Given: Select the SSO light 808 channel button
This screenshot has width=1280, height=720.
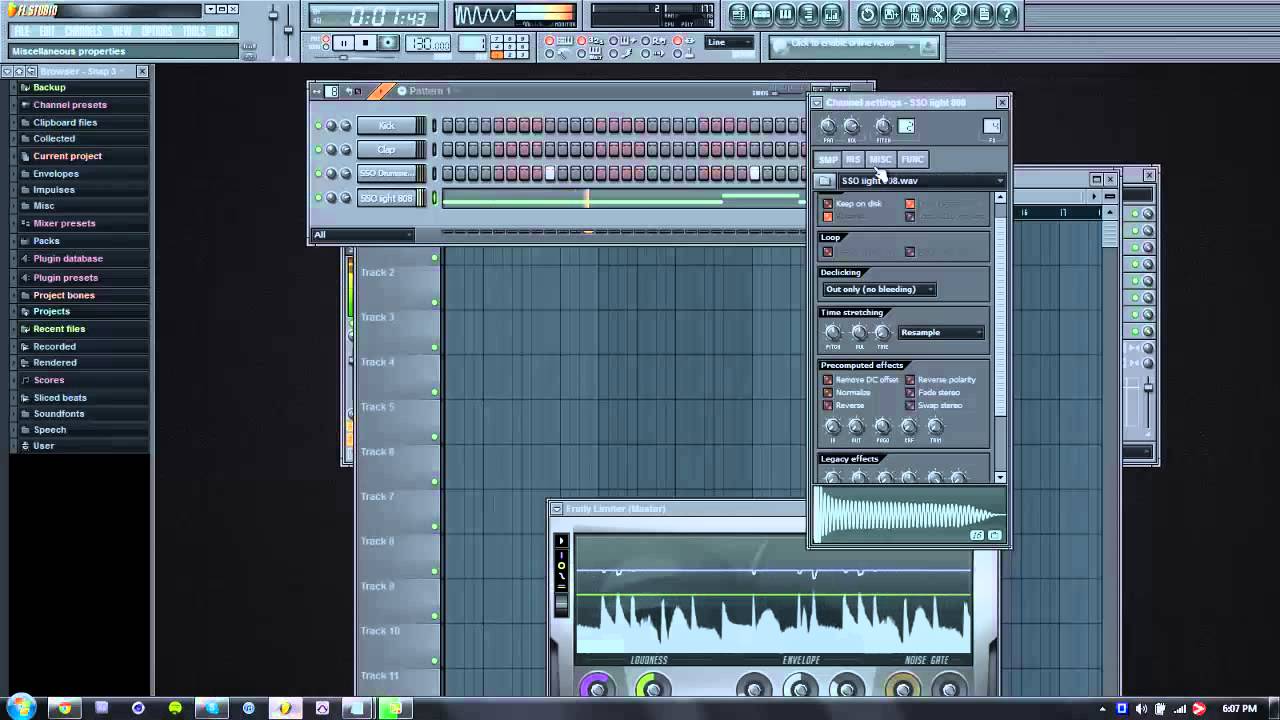Looking at the screenshot, I should (x=386, y=198).
